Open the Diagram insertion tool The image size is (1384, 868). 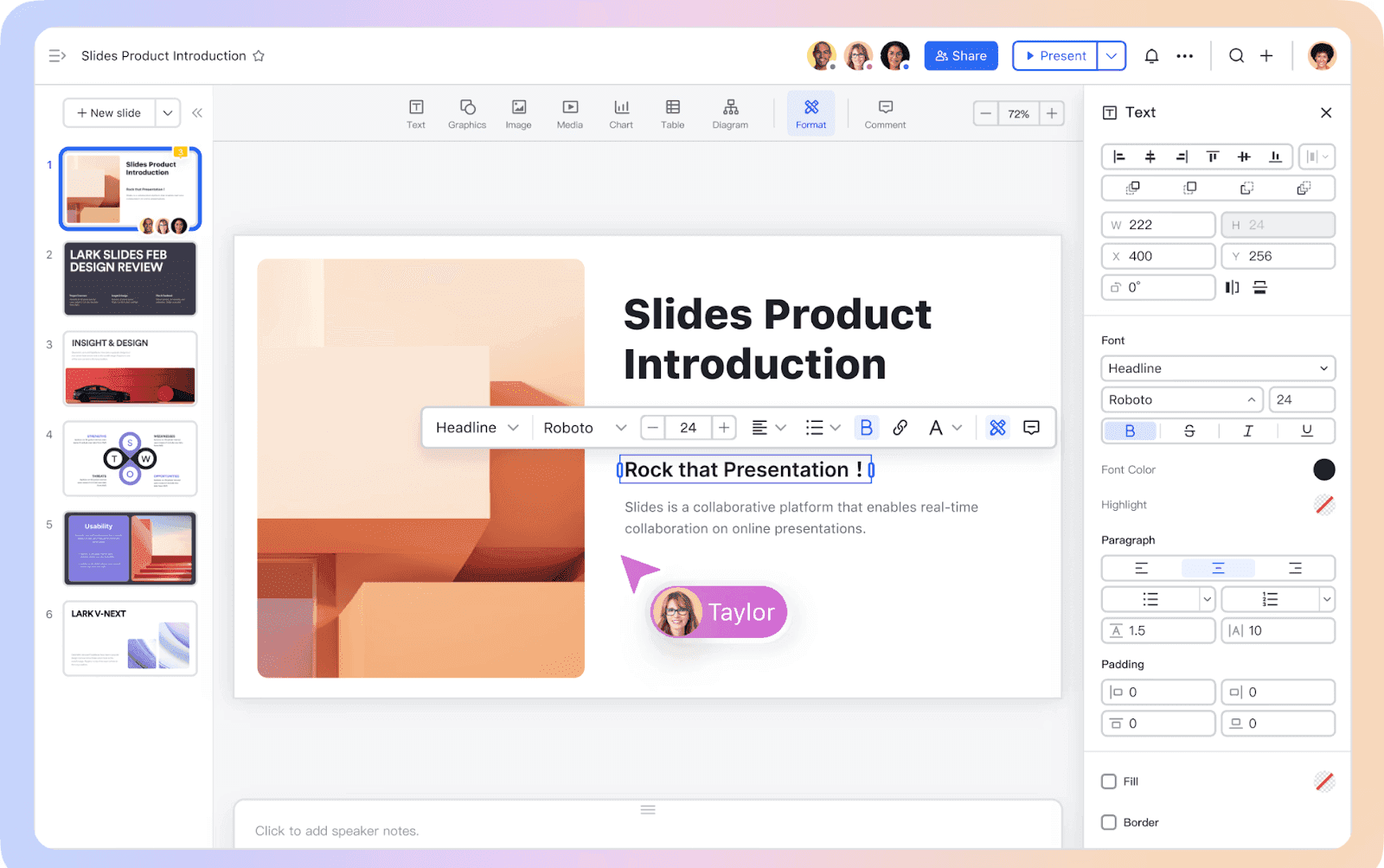point(730,113)
